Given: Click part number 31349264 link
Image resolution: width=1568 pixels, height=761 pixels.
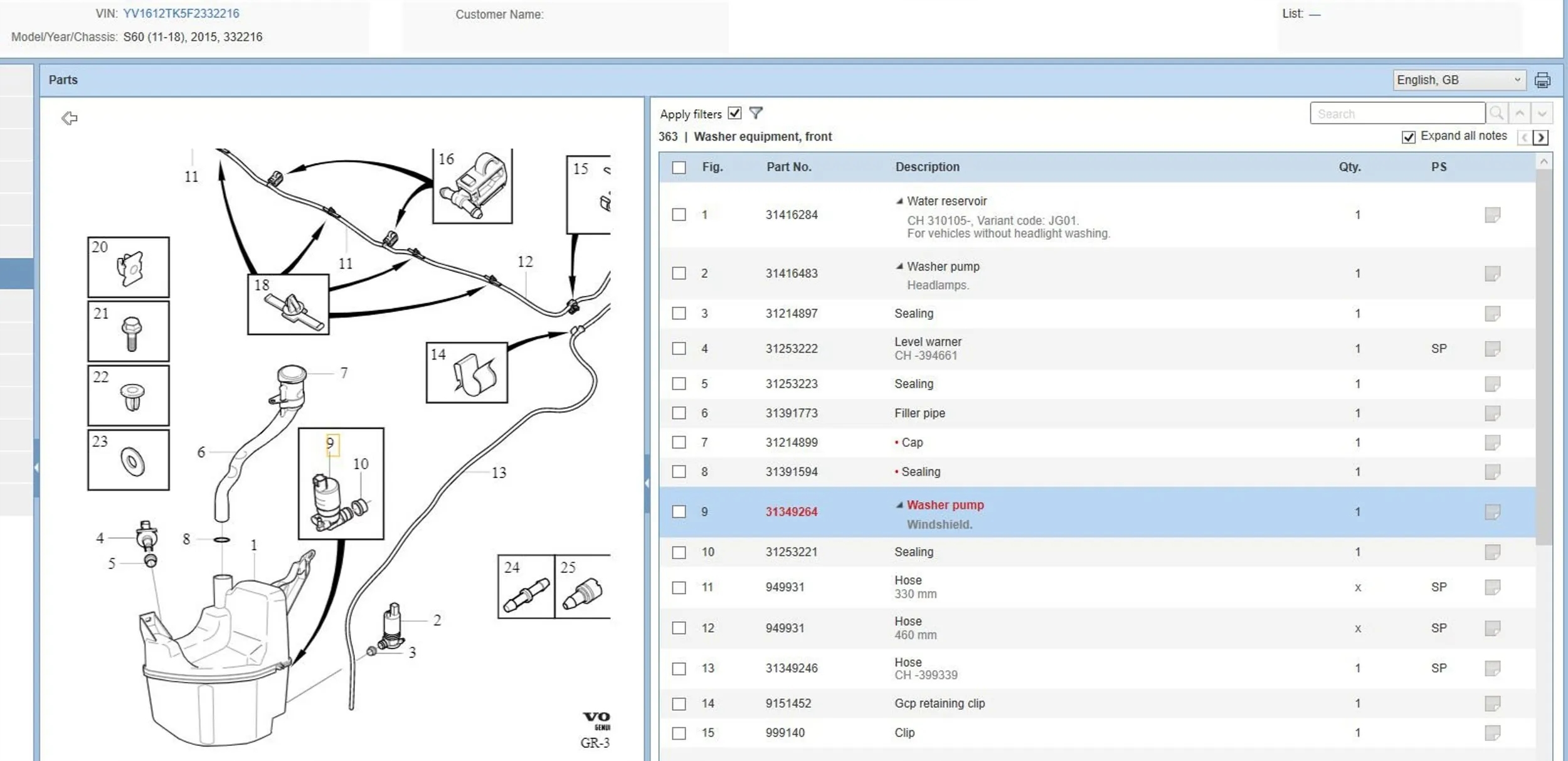Looking at the screenshot, I should 791,512.
